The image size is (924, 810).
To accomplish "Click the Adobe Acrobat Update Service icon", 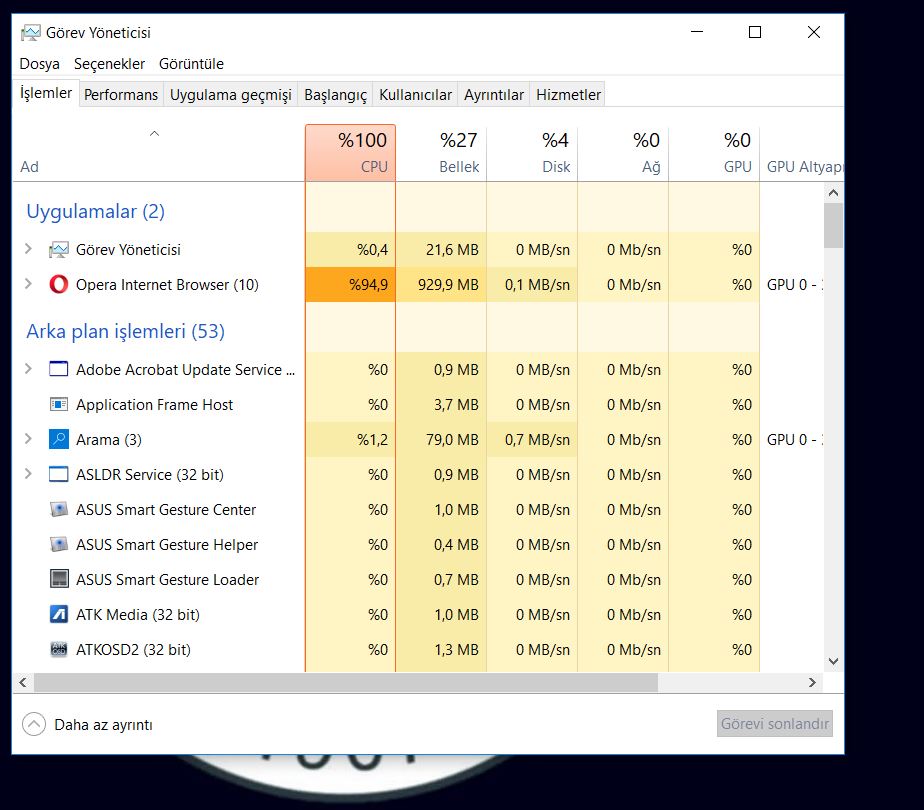I will point(58,369).
